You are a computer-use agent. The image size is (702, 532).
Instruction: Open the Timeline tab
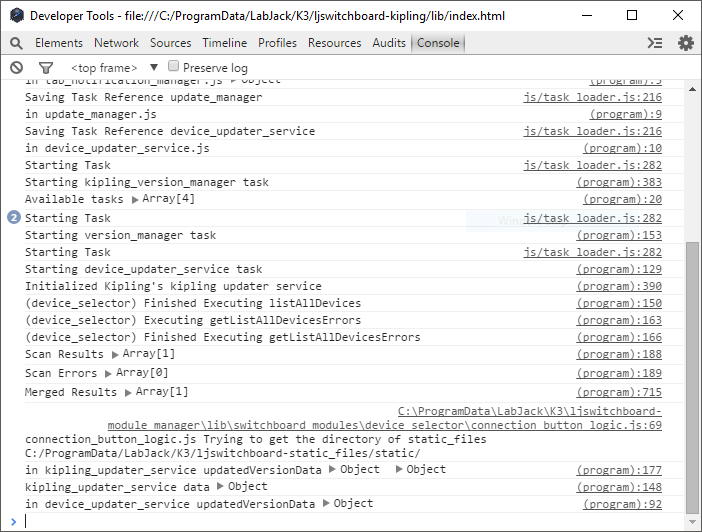225,43
